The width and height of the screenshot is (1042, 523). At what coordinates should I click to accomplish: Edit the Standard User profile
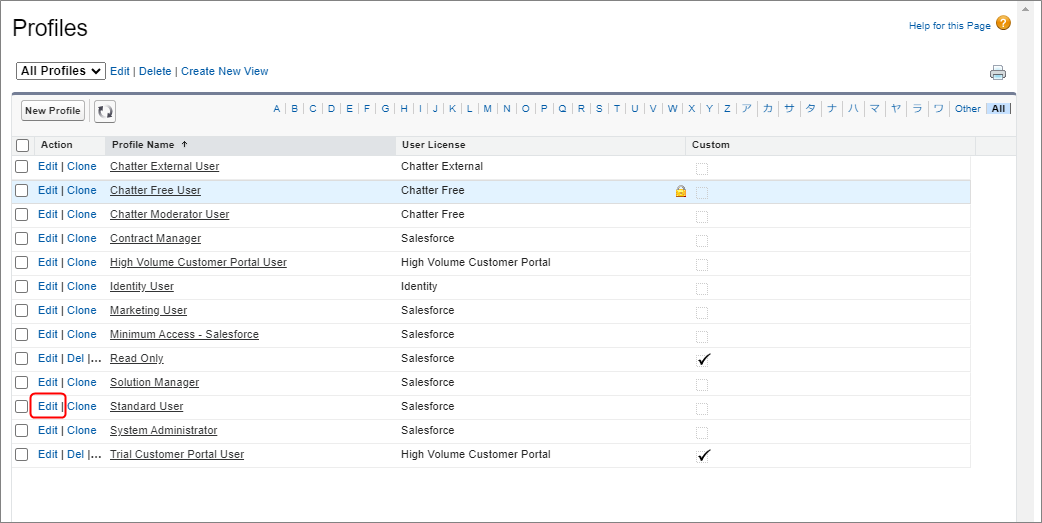(x=48, y=406)
